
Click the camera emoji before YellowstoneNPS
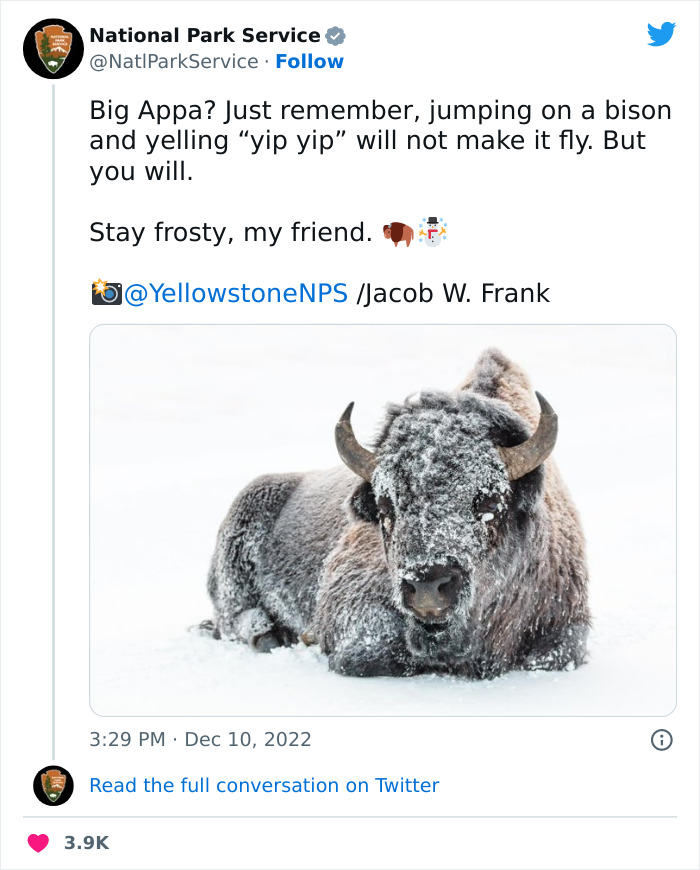pos(105,293)
